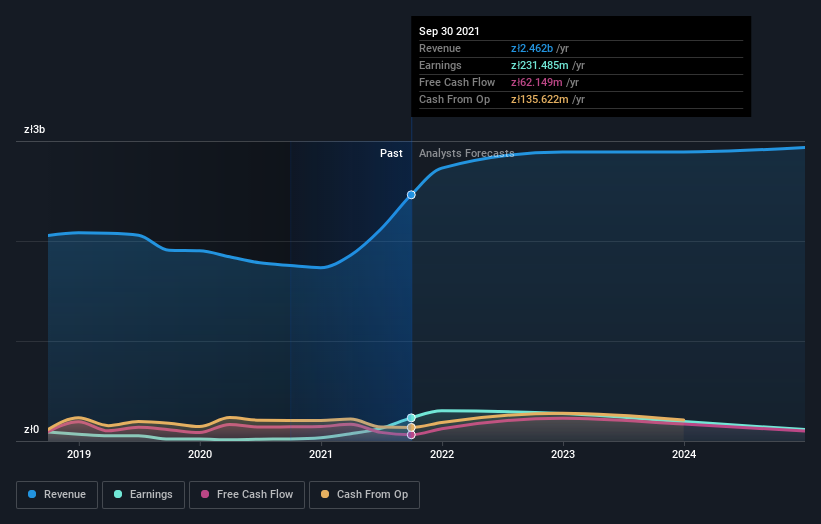This screenshot has width=821, height=524.
Task: Toggle the Free Cash Flow legend button
Action: click(247, 495)
